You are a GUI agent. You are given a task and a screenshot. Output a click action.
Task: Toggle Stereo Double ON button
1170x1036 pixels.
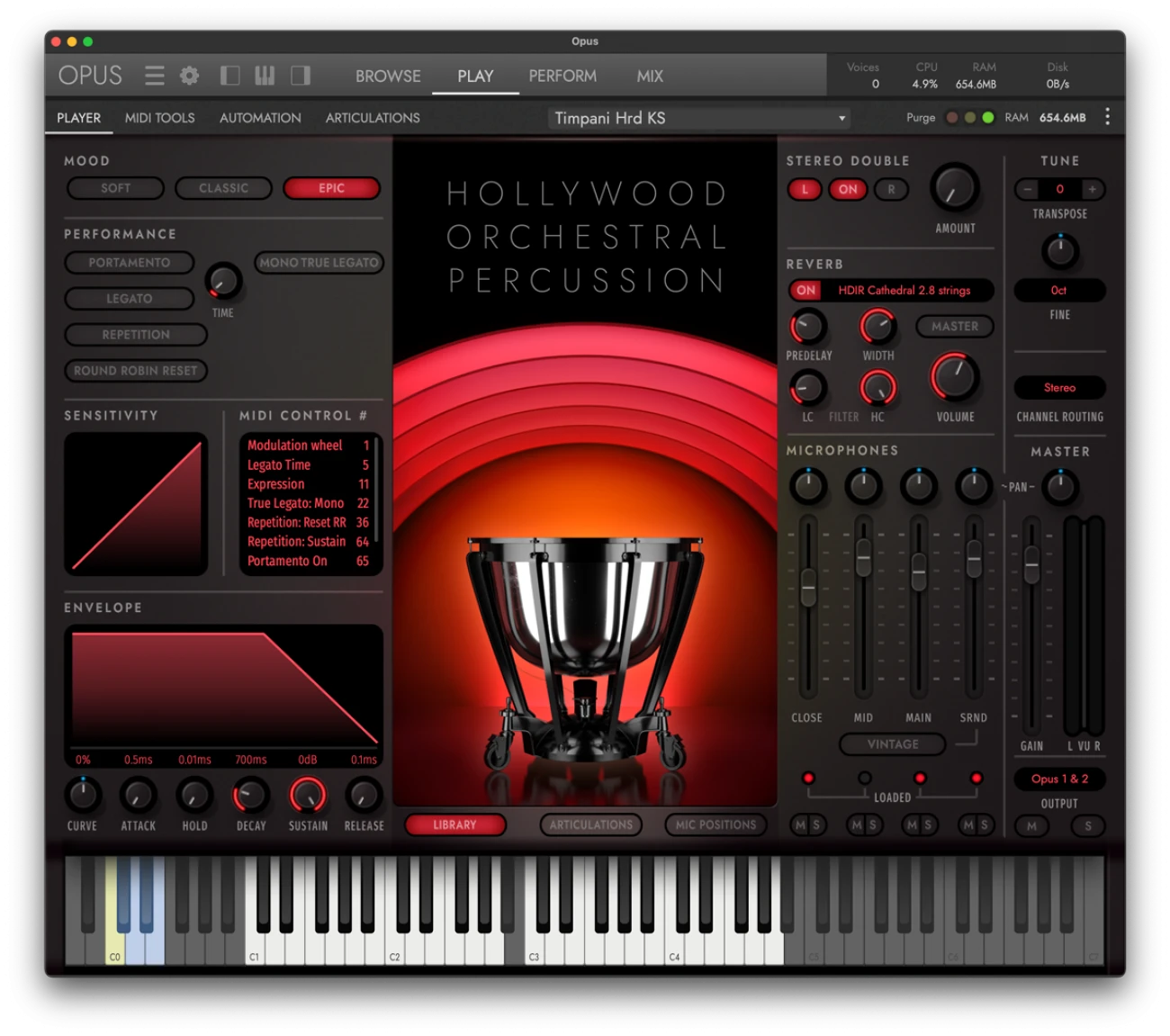[x=848, y=189]
